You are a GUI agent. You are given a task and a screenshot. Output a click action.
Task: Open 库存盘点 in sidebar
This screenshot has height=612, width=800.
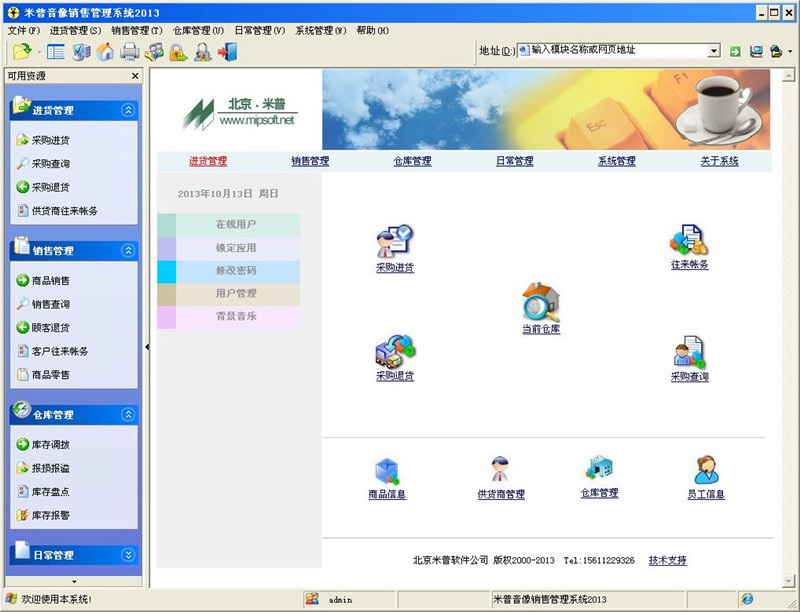(43, 492)
